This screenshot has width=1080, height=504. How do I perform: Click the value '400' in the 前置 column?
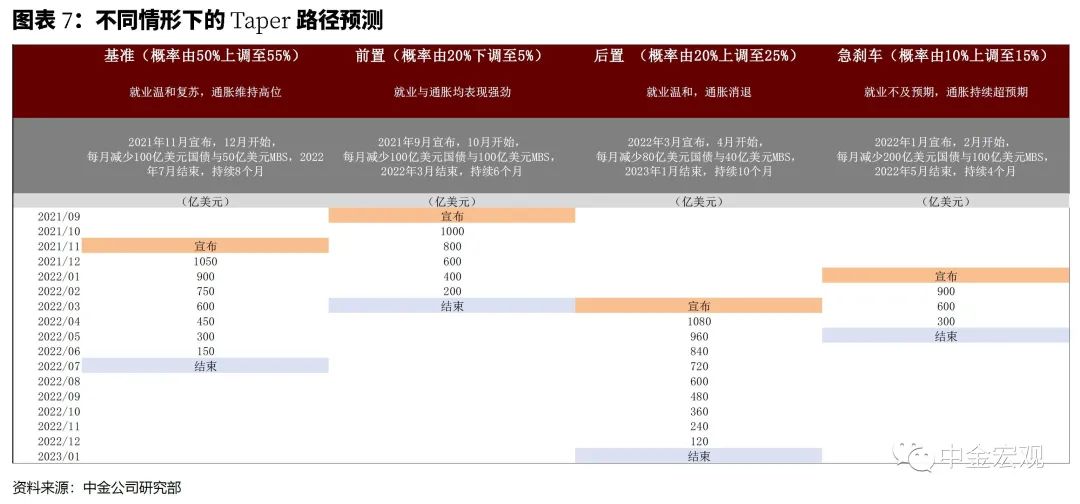(452, 276)
